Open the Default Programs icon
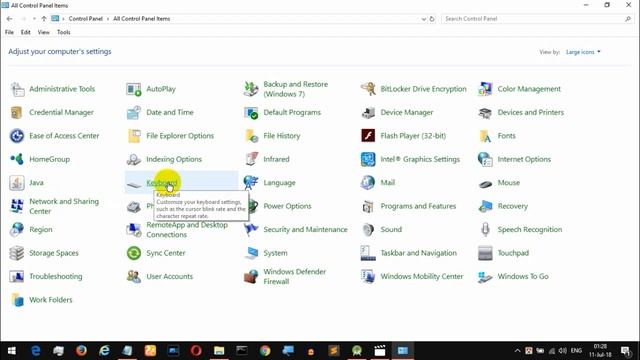This screenshot has height=360, width=640. tap(251, 112)
